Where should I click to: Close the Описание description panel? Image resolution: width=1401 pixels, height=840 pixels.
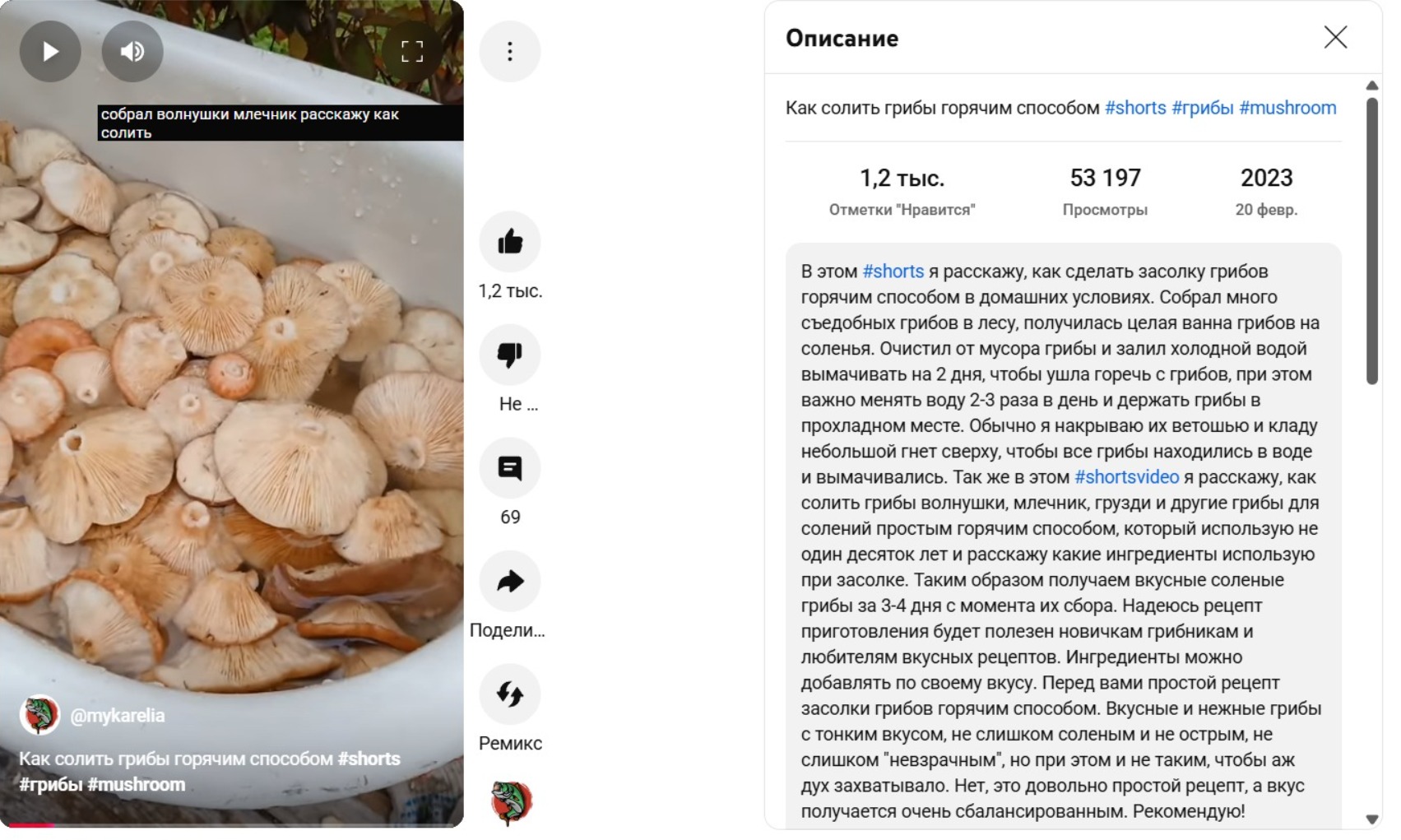click(1335, 37)
